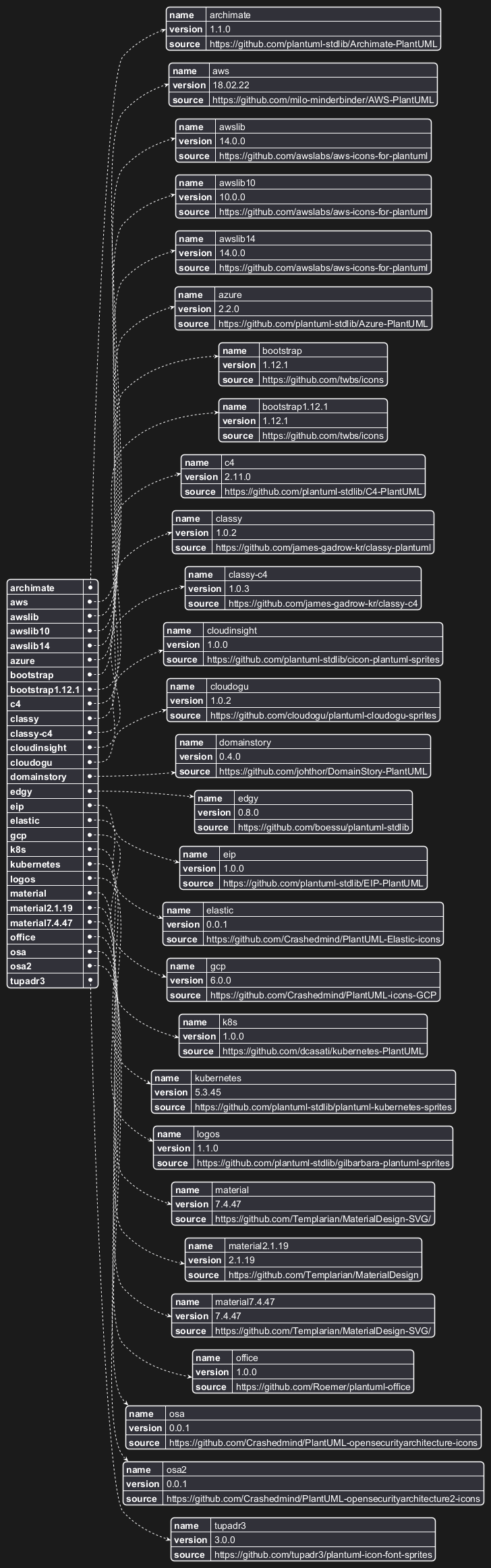Screen dimensions: 491x1568
Task: Select the version value 2.2.0 in azure table
Action: pos(229,309)
